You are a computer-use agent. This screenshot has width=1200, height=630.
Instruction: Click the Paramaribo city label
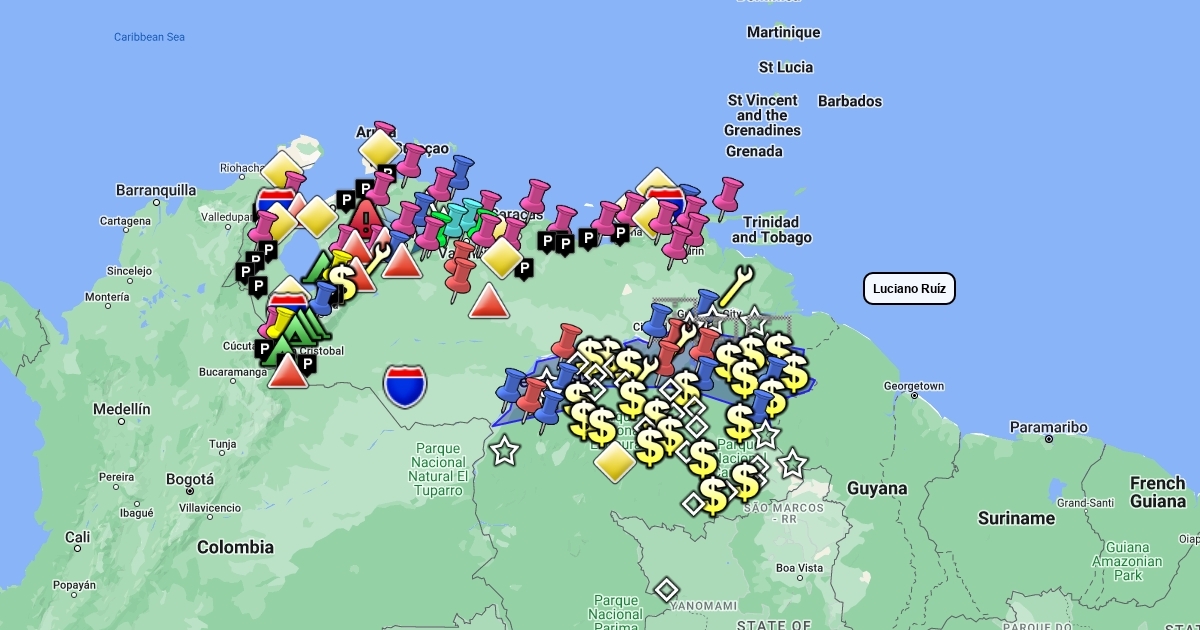tap(1048, 427)
